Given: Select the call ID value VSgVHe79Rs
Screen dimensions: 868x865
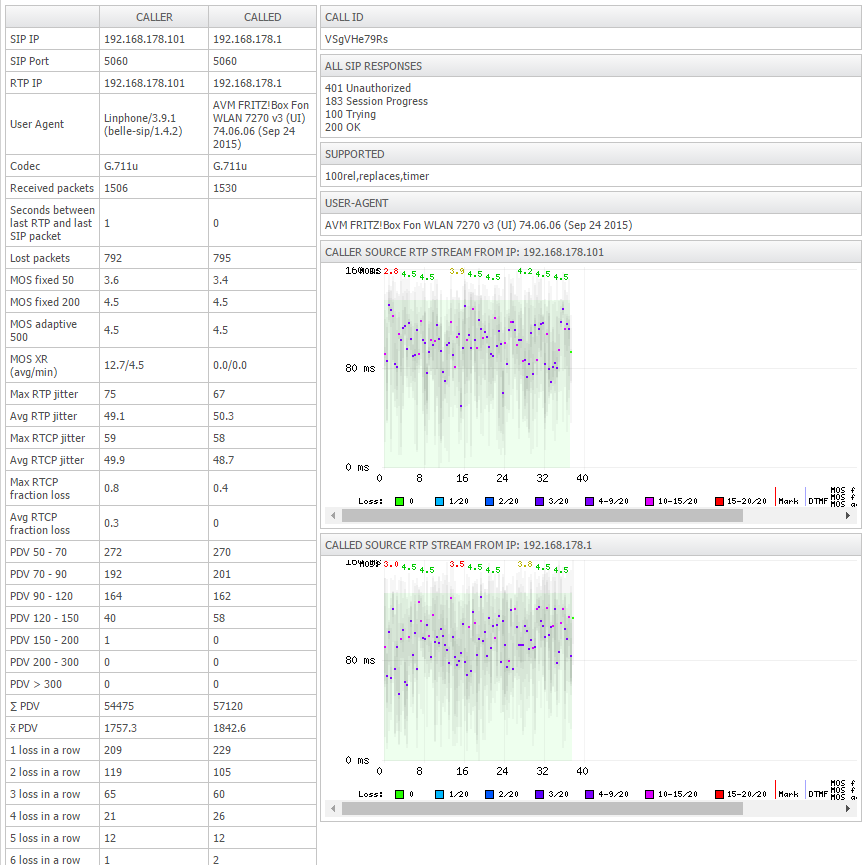Looking at the screenshot, I should click(x=356, y=40).
